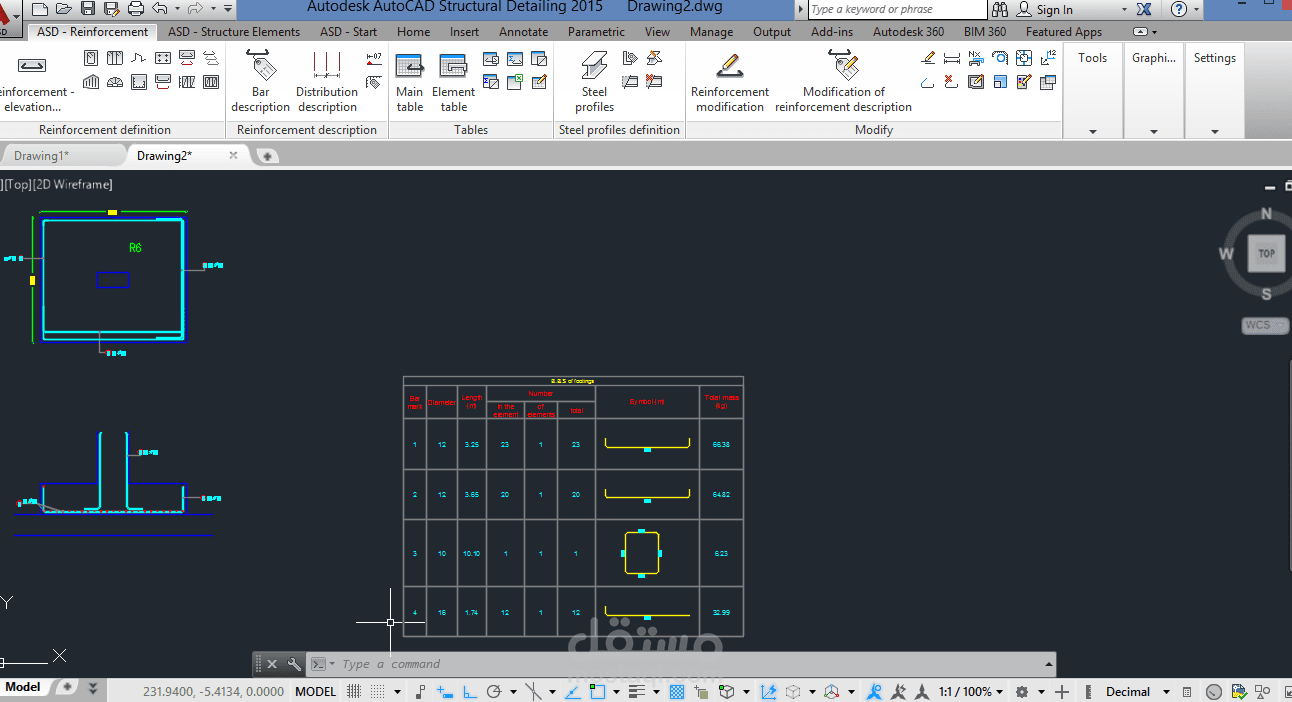Click the "R6" label in the footing plan
Viewport: 1292px width, 702px height.
point(135,248)
